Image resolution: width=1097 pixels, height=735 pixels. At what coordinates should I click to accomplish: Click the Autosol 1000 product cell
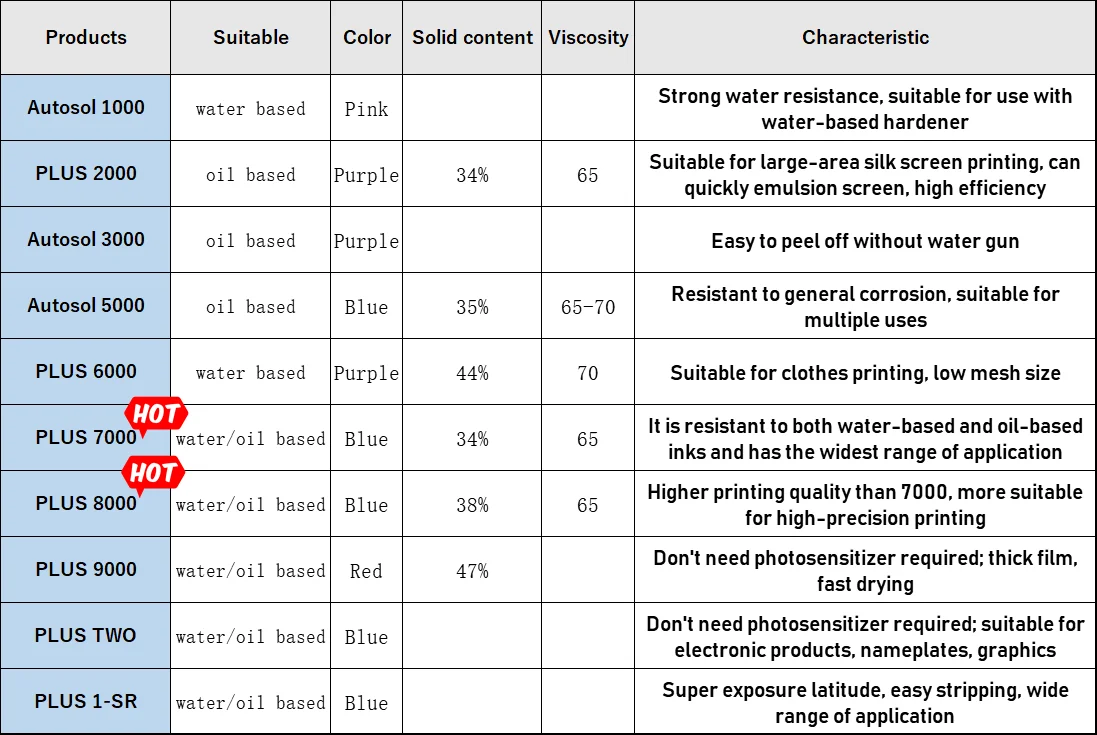pos(86,108)
